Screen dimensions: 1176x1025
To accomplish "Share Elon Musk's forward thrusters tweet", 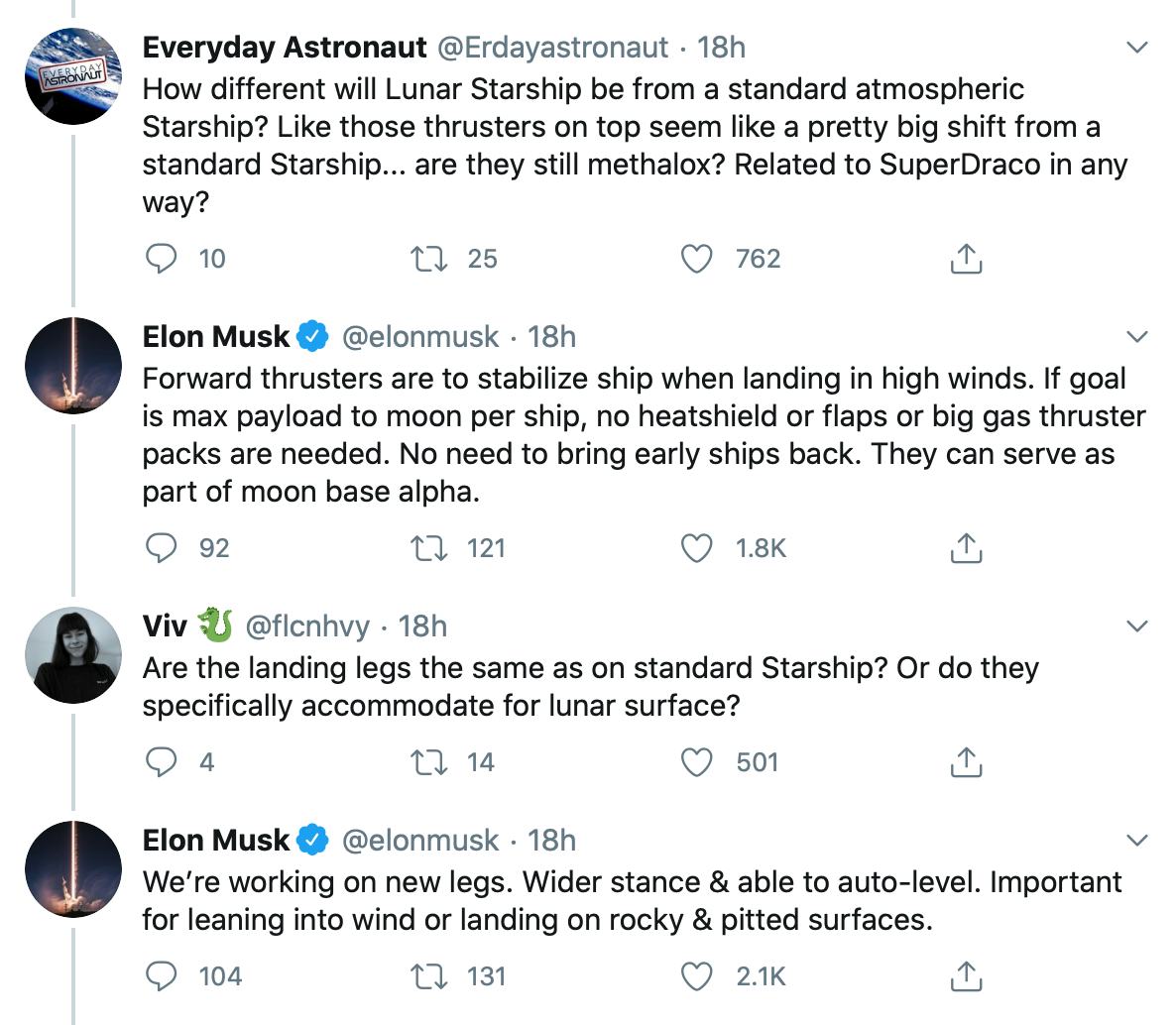I will (x=965, y=547).
